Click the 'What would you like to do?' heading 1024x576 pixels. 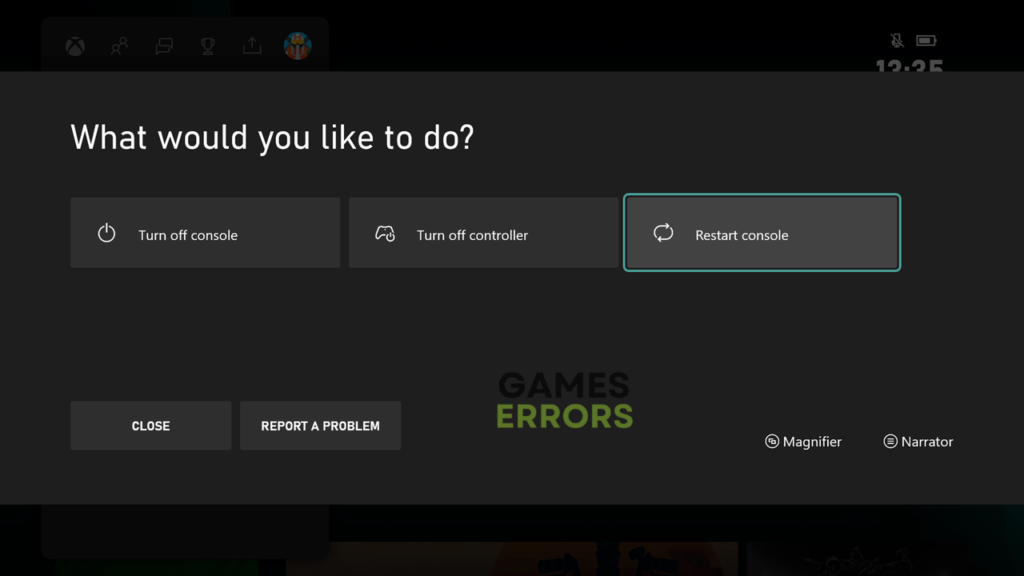272,138
